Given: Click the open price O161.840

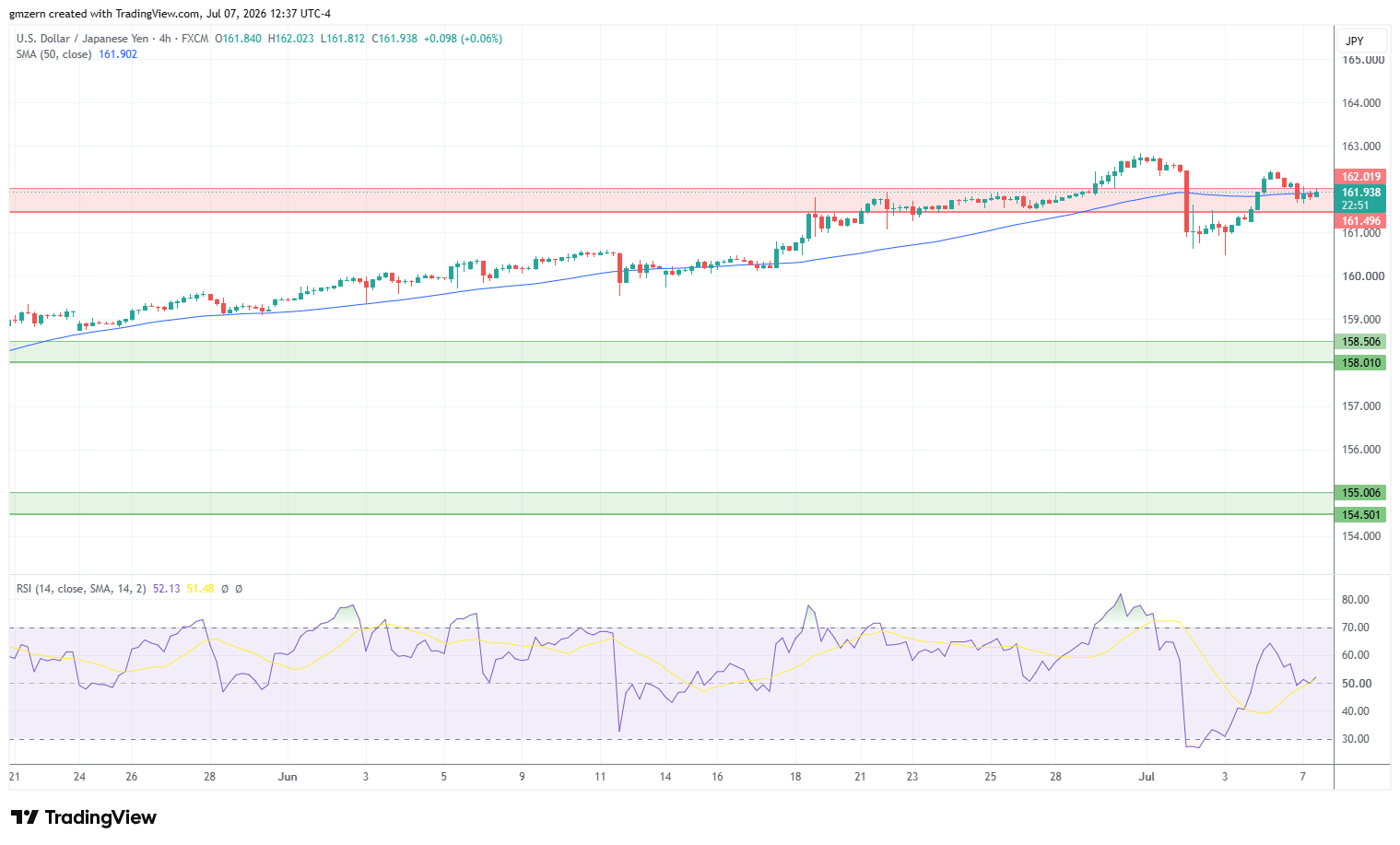Looking at the screenshot, I should [239, 39].
